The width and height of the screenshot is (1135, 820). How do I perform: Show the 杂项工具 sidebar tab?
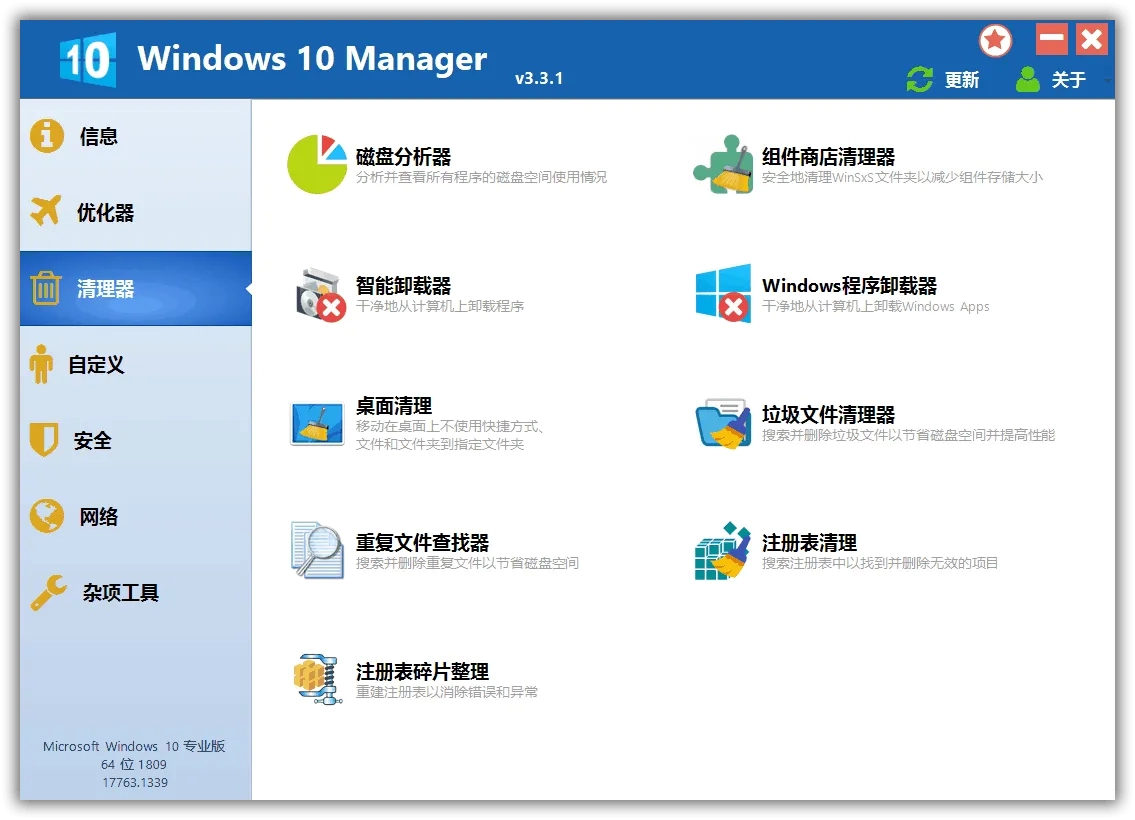(136, 593)
